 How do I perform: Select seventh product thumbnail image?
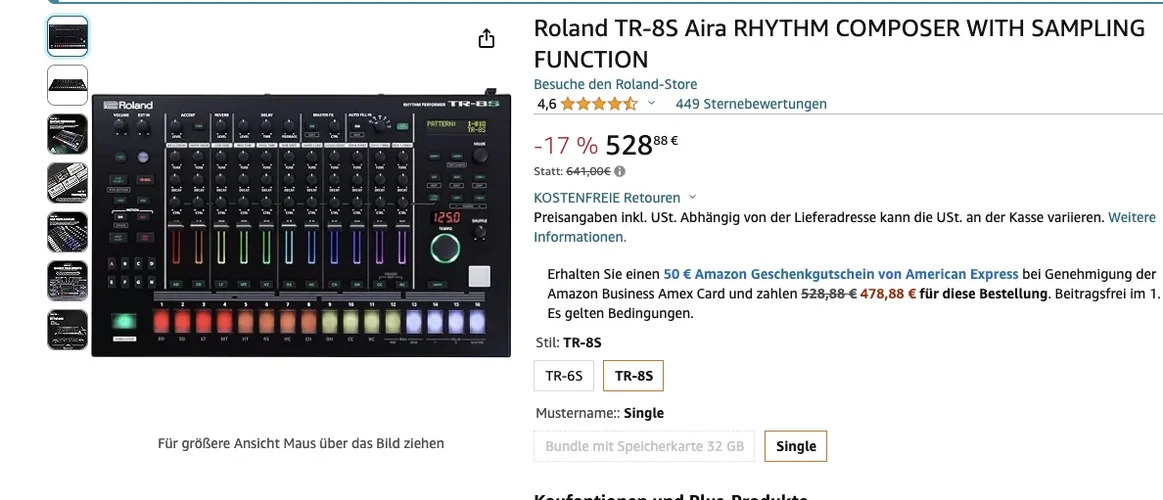pyautogui.click(x=67, y=329)
